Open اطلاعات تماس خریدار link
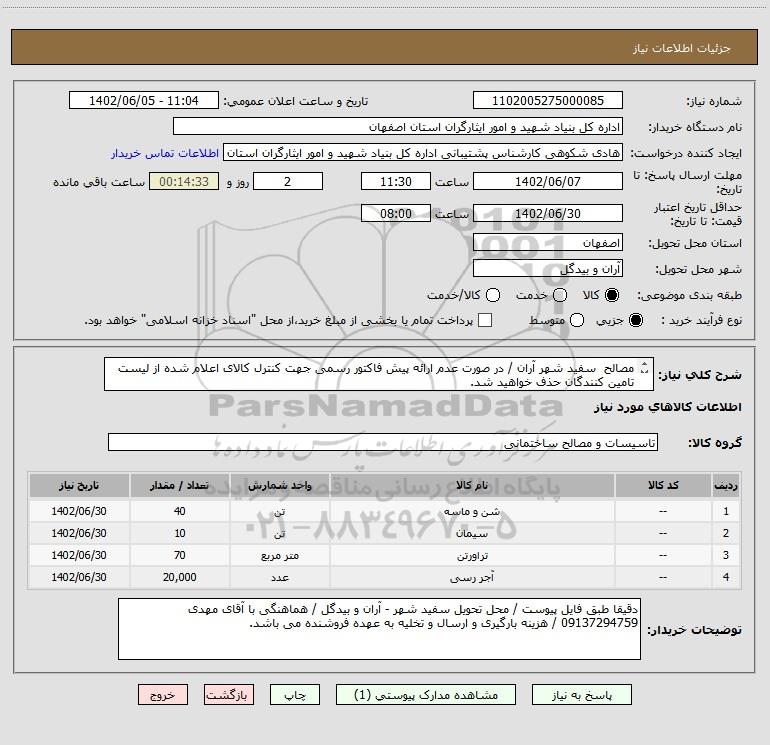This screenshot has width=770, height=745. tap(165, 153)
